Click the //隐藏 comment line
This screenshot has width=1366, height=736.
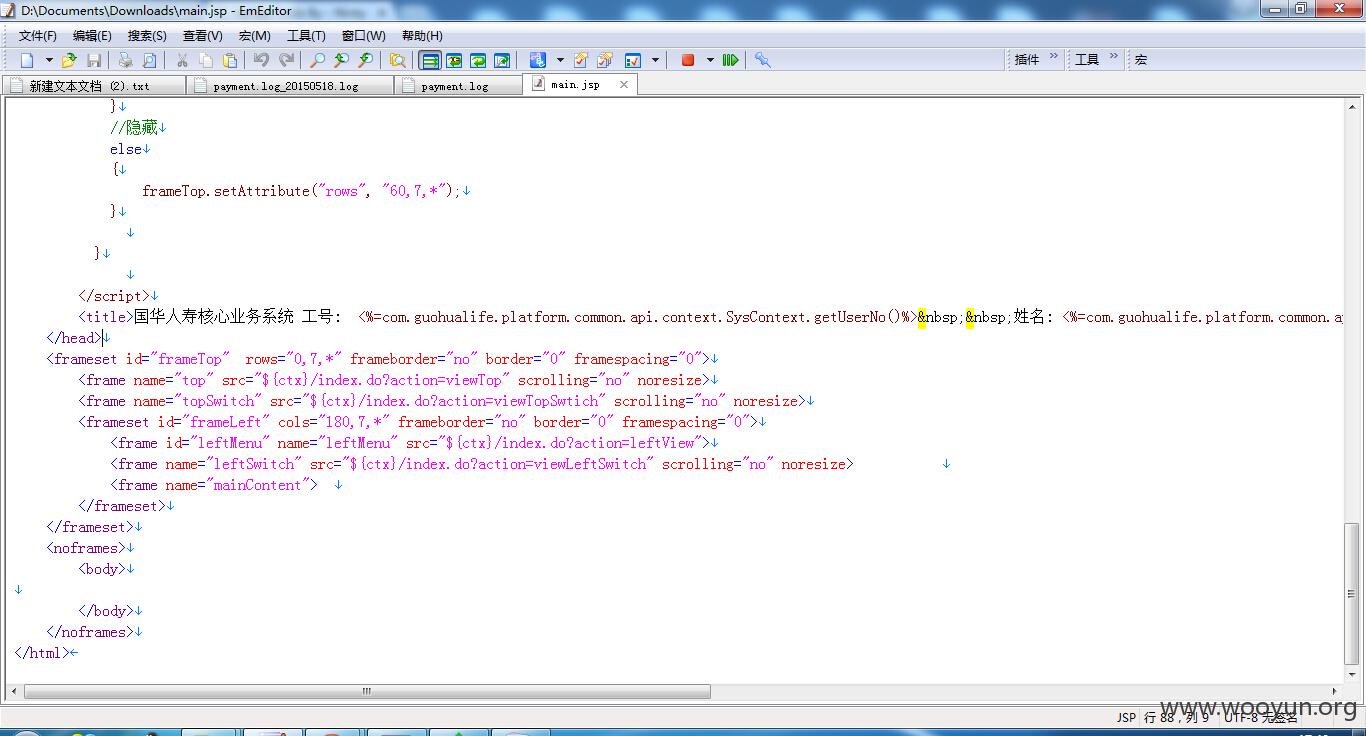[x=134, y=128]
